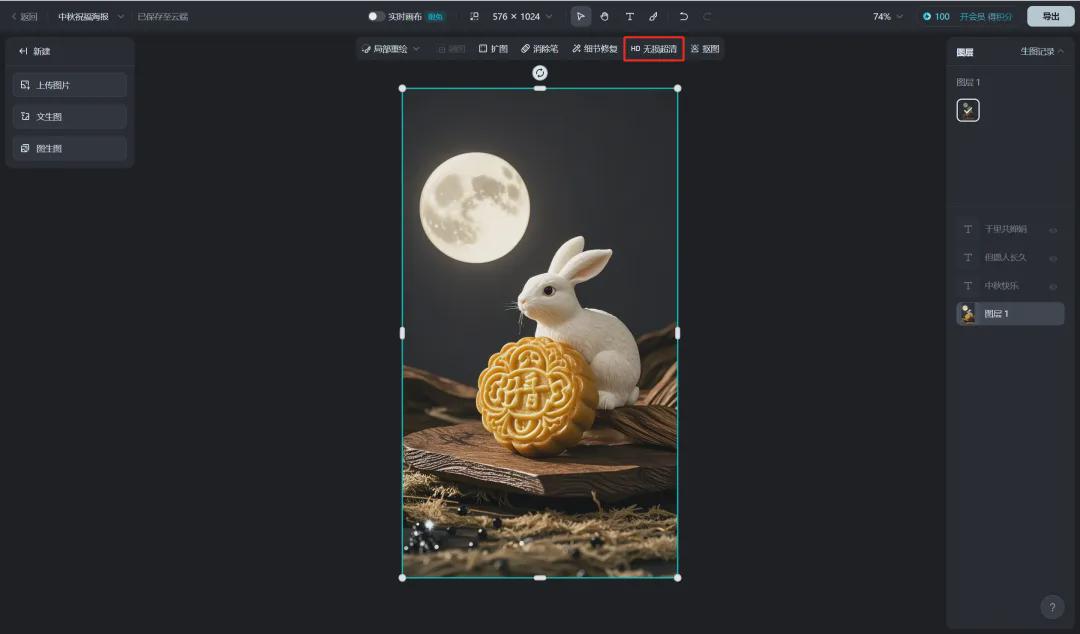Image resolution: width=1080 pixels, height=634 pixels.
Task: Switch to the 图层 panel tab
Action: click(x=964, y=51)
